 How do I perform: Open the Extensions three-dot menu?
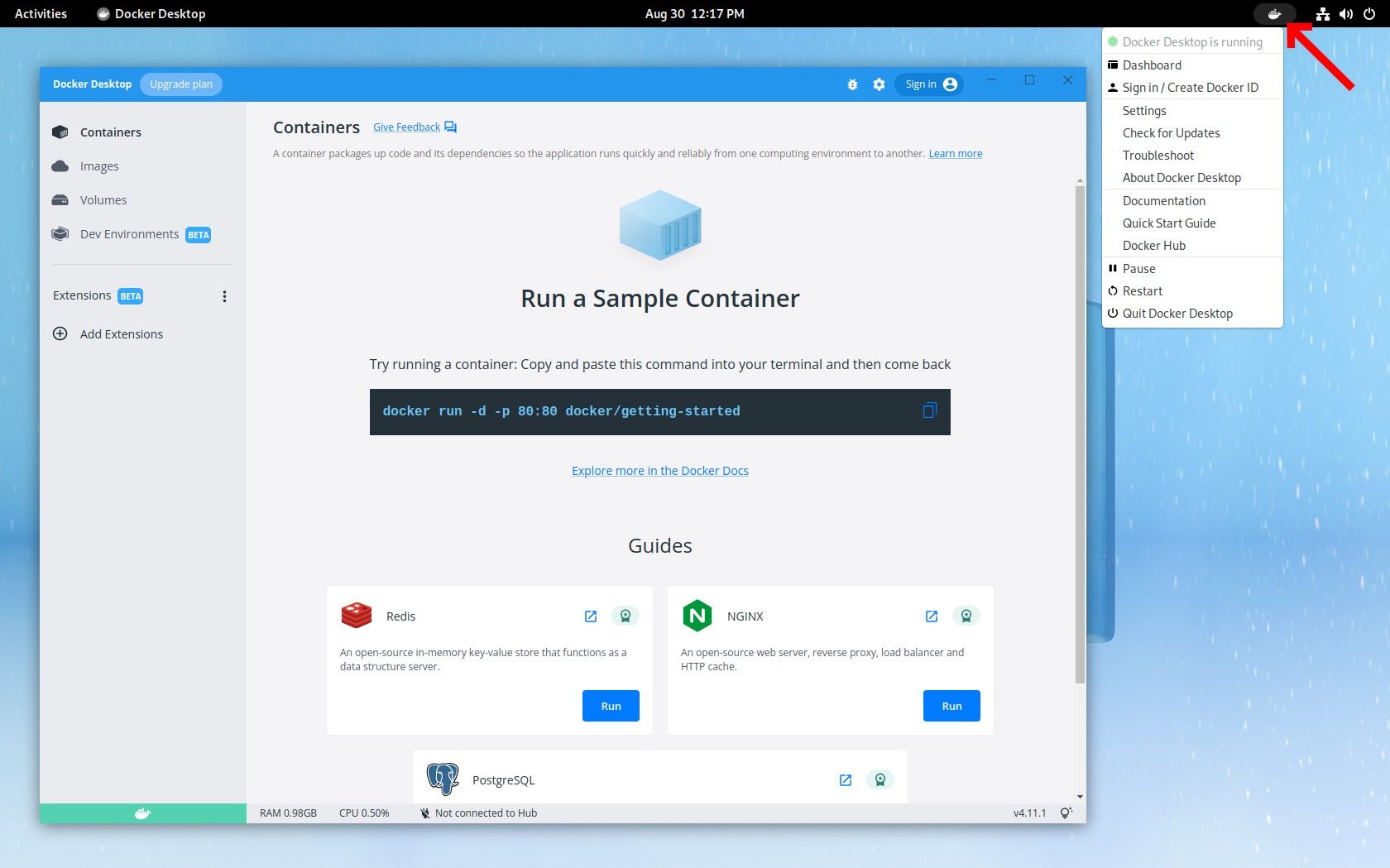pos(224,296)
